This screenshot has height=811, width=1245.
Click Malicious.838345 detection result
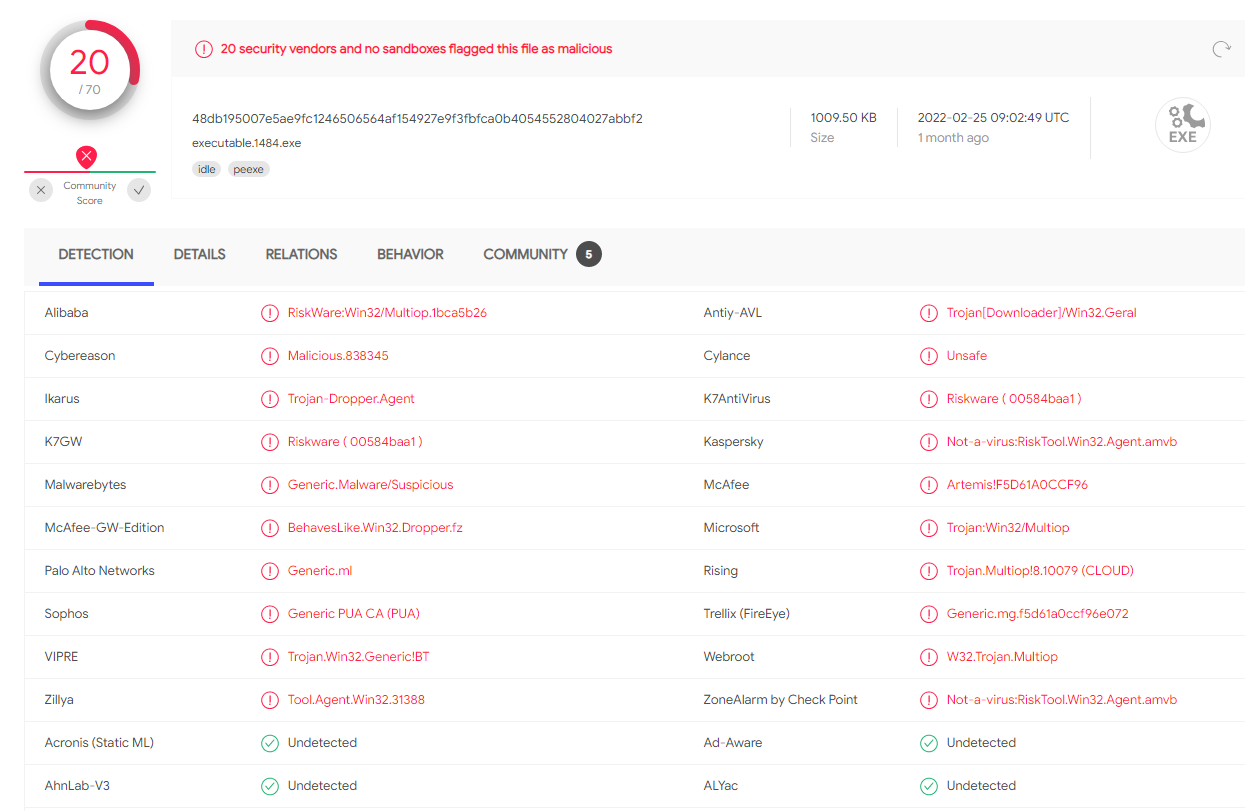(x=338, y=356)
